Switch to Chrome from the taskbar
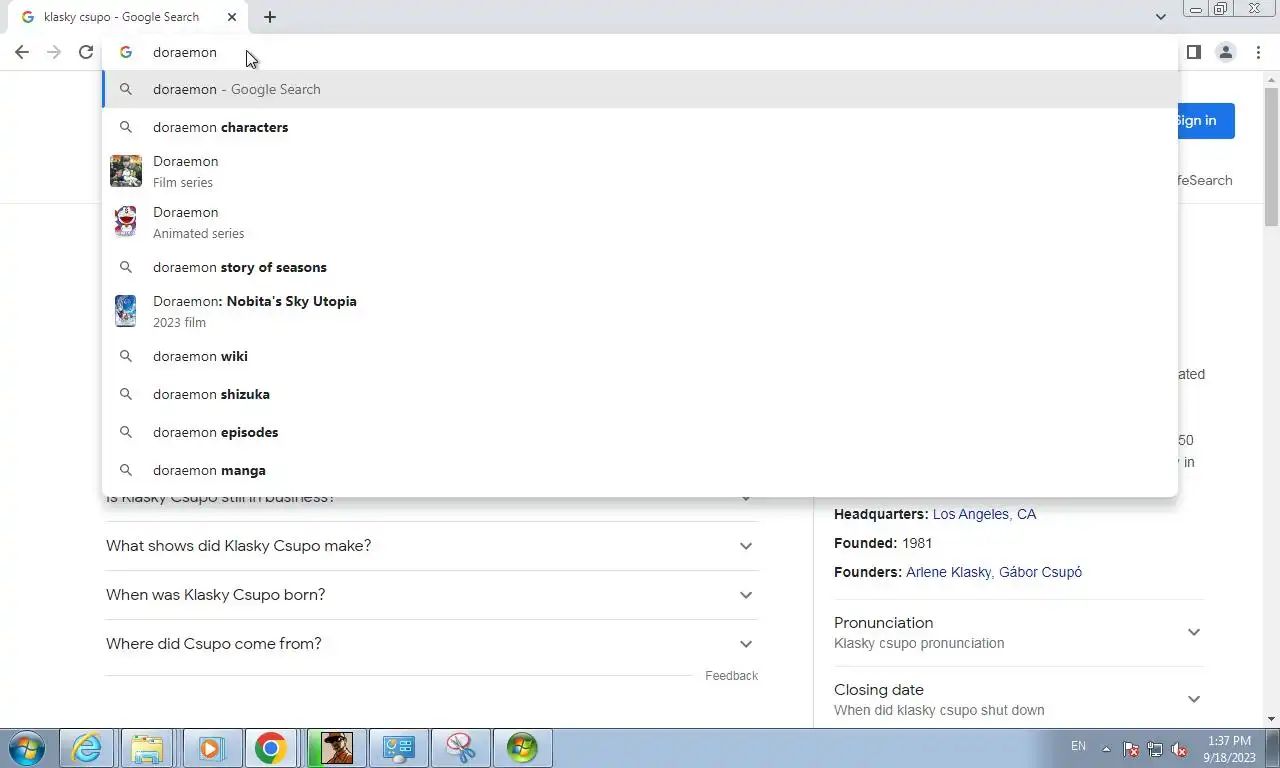The image size is (1280, 768). coord(271,748)
